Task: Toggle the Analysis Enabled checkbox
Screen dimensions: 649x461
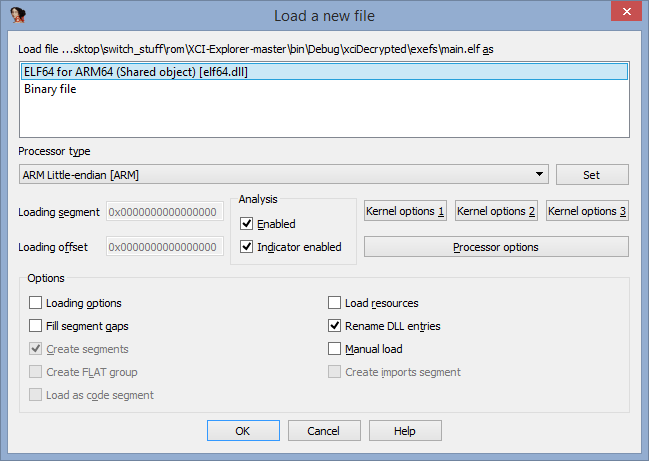Action: tap(246, 224)
